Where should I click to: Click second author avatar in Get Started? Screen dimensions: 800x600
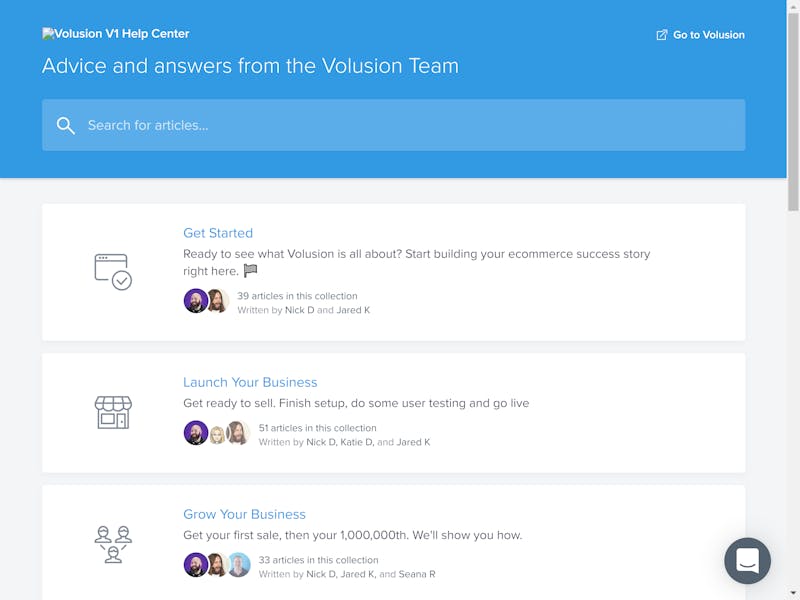(217, 301)
